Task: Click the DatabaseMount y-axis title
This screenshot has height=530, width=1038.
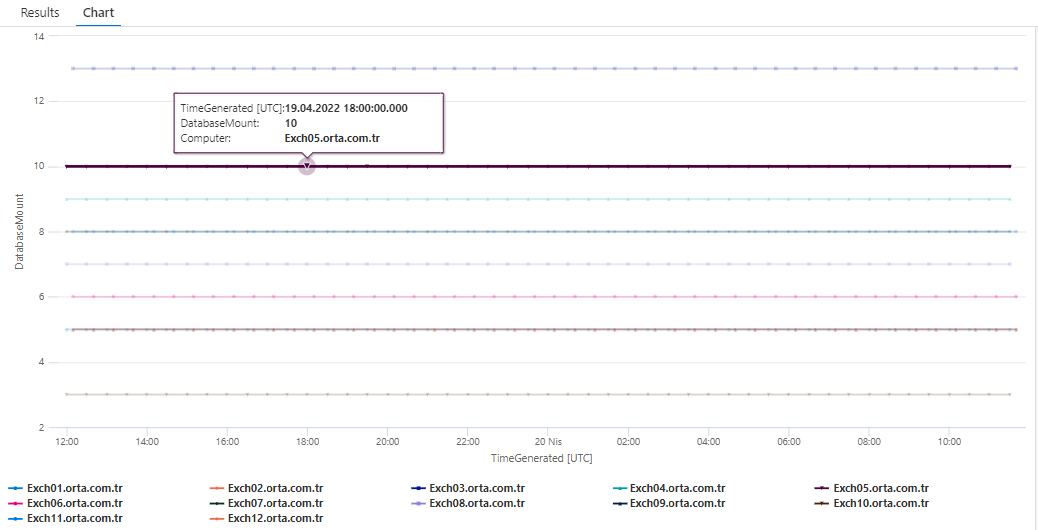Action: click(x=21, y=231)
